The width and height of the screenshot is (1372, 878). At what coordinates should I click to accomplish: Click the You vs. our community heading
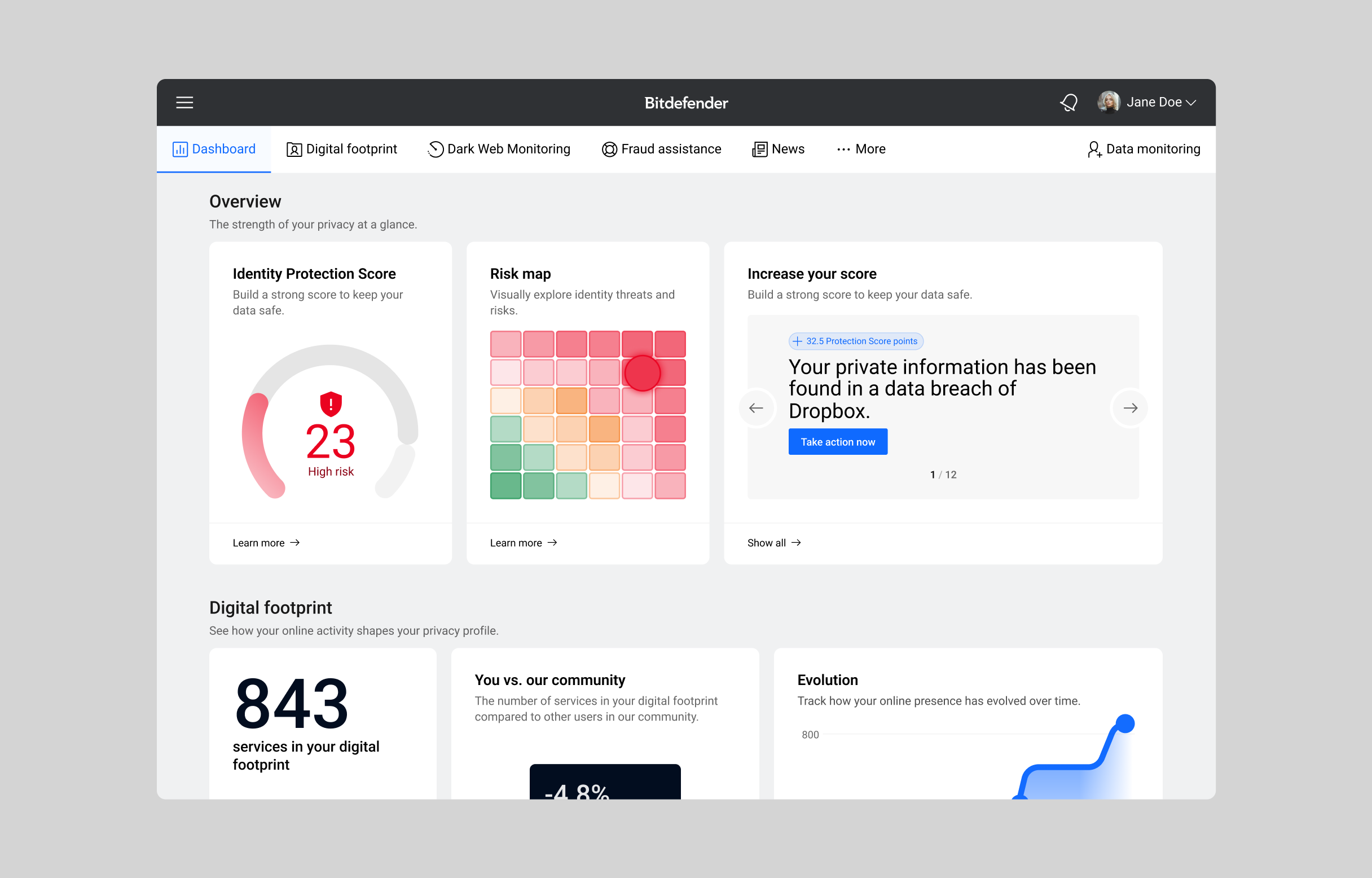[x=549, y=680]
